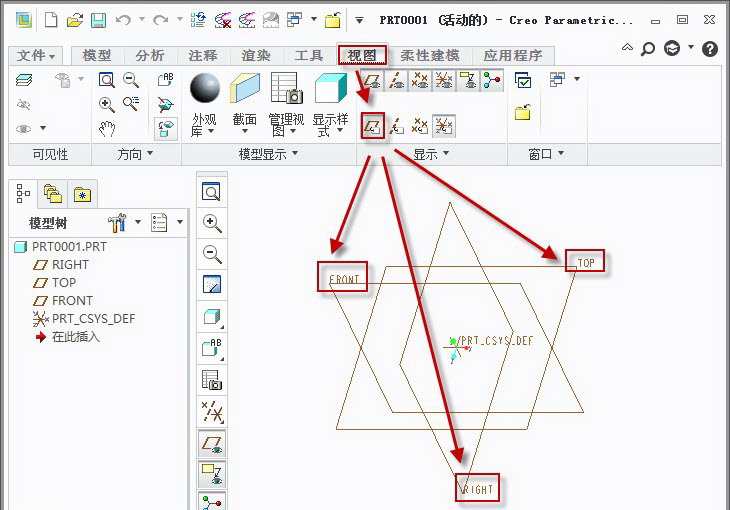
Task: Toggle annotation display in ribbon top row
Action: (468, 81)
